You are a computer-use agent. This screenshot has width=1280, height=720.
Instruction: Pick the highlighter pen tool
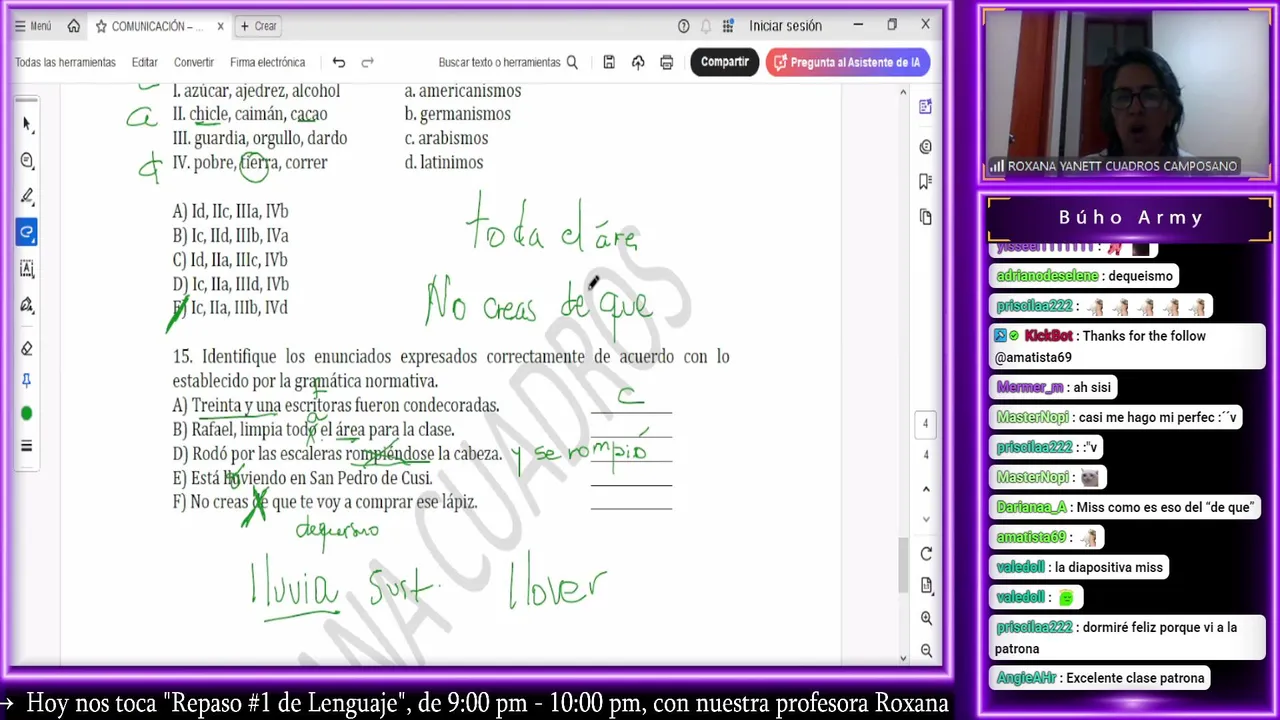coord(27,196)
